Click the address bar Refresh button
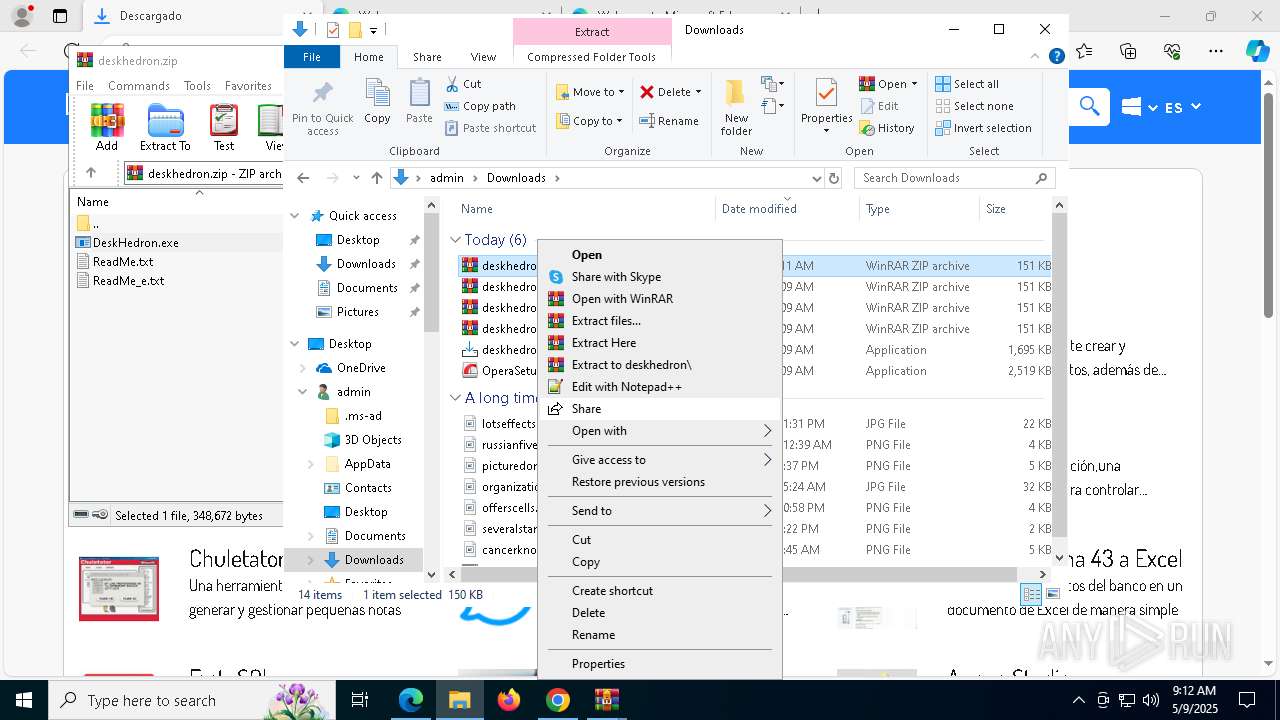This screenshot has width=1280, height=720. click(x=834, y=178)
